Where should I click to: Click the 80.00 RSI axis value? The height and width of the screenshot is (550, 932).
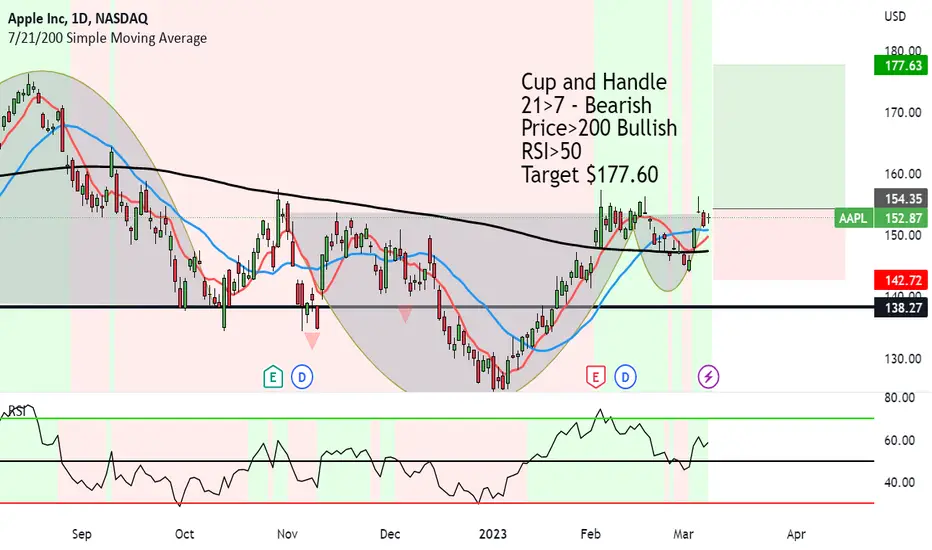[x=899, y=397]
